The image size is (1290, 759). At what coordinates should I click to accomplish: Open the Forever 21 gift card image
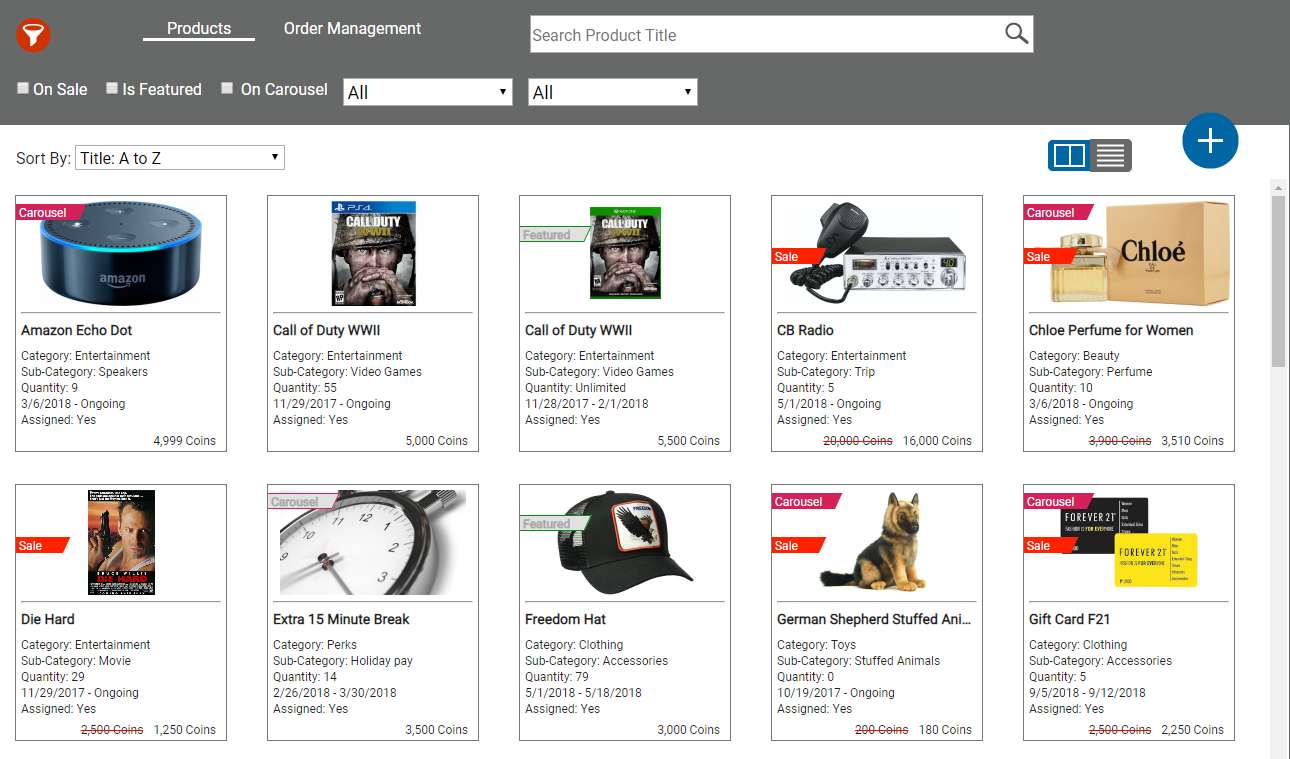pyautogui.click(x=1128, y=542)
